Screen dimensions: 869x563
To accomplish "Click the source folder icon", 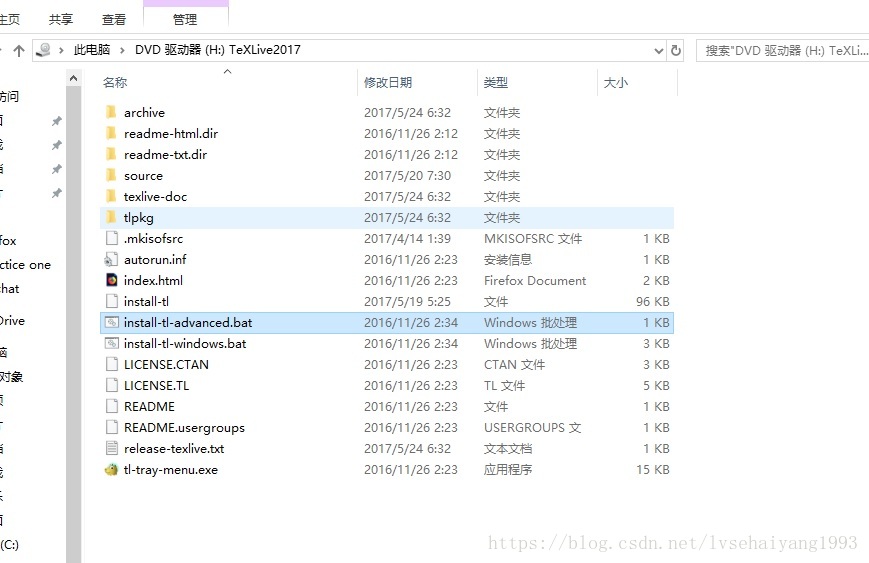I will 111,176.
